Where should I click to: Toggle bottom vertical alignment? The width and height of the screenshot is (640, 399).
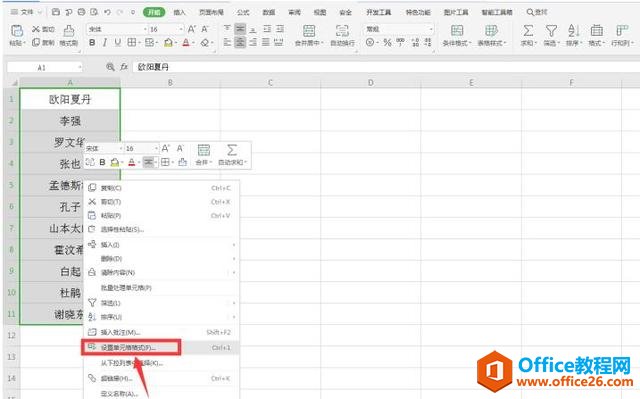point(253,29)
